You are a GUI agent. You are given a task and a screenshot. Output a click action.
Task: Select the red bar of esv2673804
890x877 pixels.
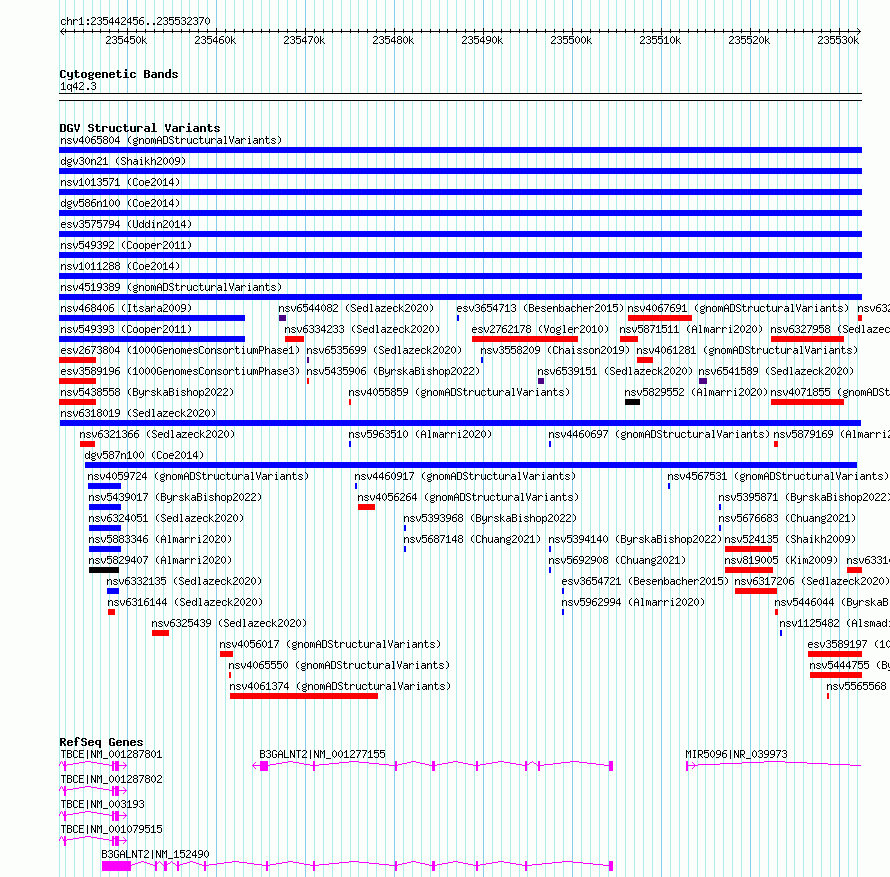point(78,360)
